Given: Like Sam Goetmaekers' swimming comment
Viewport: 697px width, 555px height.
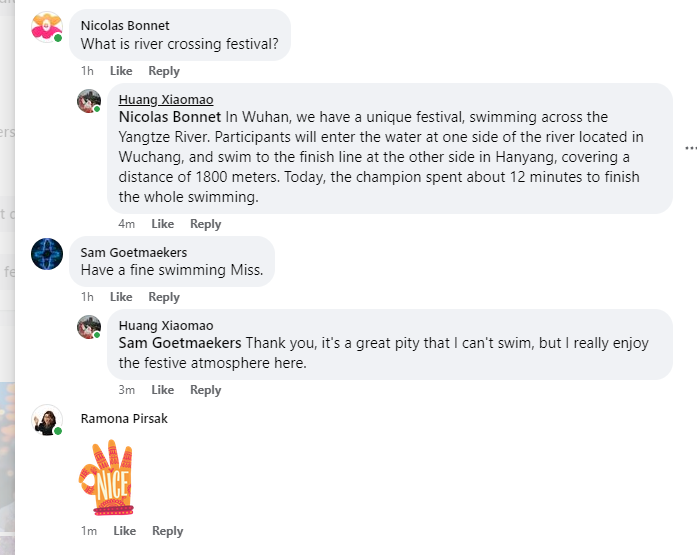Looking at the screenshot, I should 121,297.
